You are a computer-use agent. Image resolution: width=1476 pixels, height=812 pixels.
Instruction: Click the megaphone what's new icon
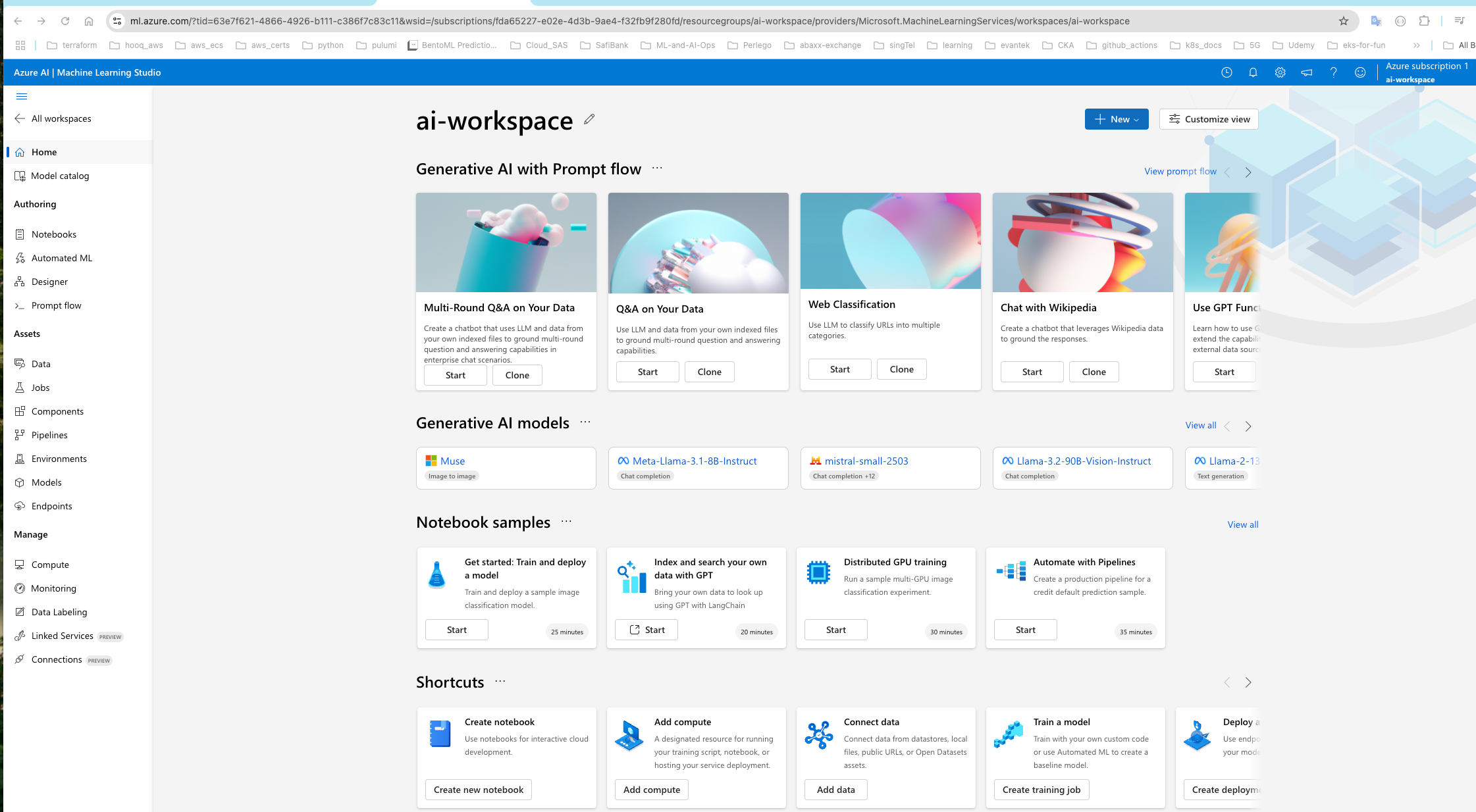(x=1307, y=72)
